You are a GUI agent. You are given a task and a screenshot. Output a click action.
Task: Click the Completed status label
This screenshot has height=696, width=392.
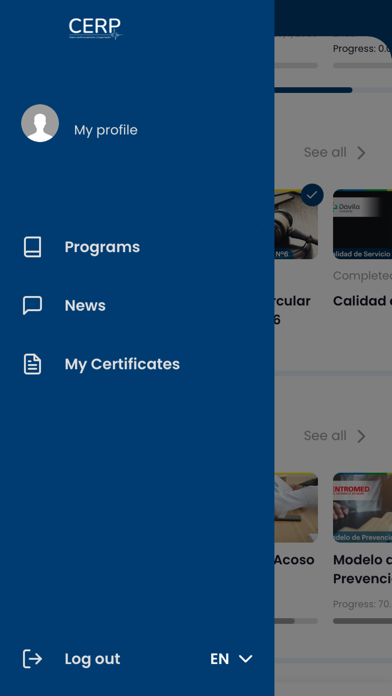coord(362,276)
